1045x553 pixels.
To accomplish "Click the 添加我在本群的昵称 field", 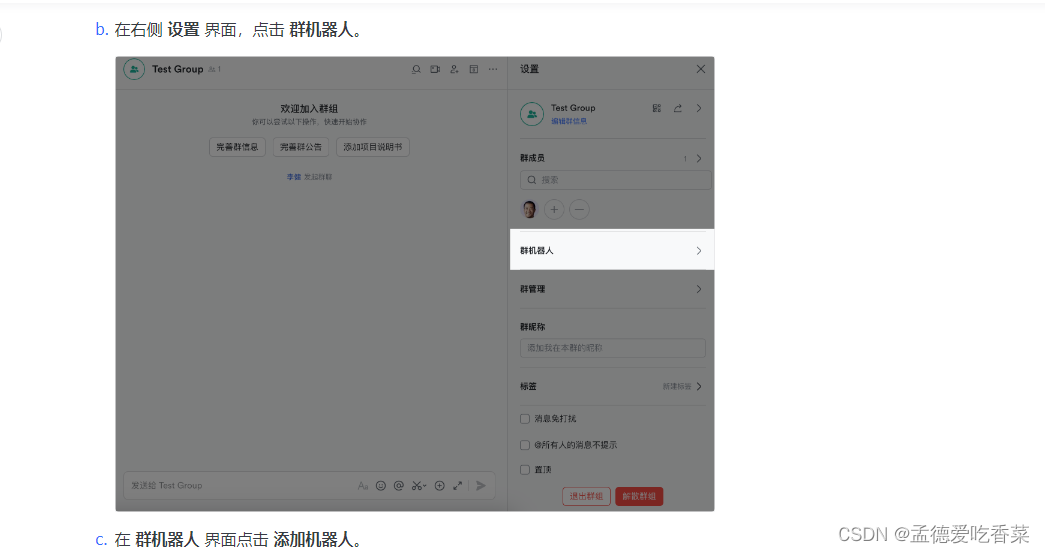I will tap(612, 348).
